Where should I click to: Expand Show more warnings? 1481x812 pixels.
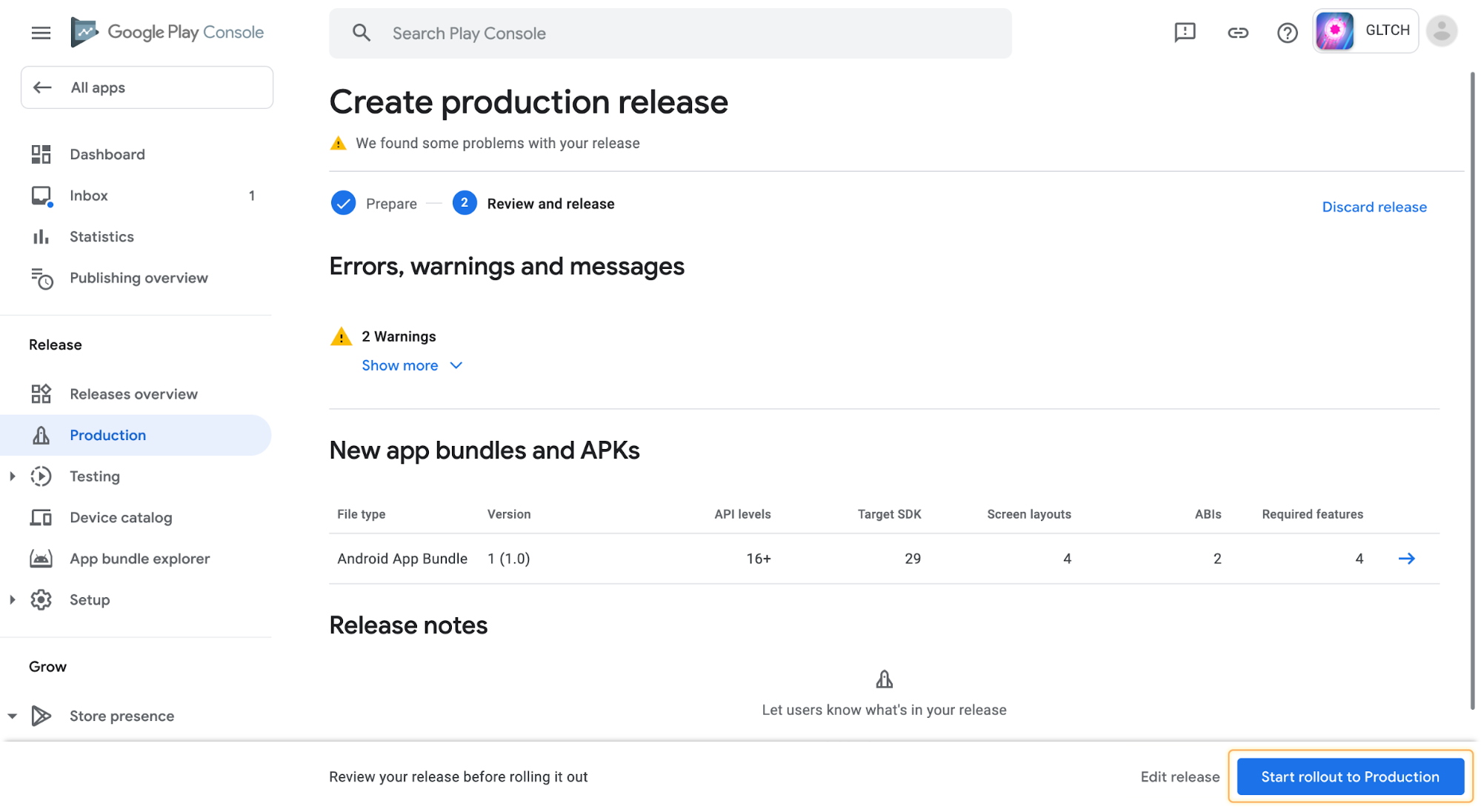coord(400,365)
